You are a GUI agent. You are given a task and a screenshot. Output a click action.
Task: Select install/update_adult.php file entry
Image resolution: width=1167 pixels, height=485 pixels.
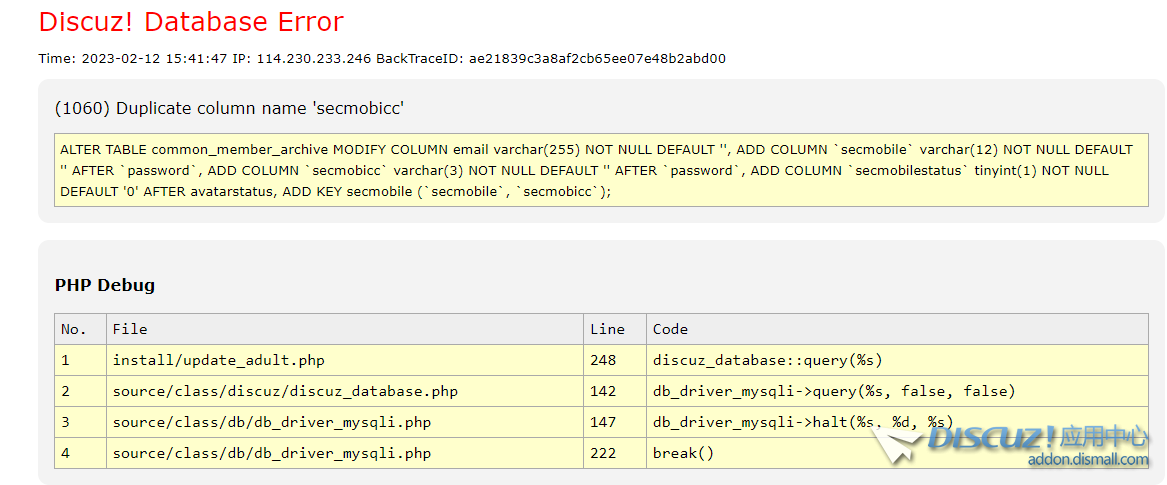[218, 360]
